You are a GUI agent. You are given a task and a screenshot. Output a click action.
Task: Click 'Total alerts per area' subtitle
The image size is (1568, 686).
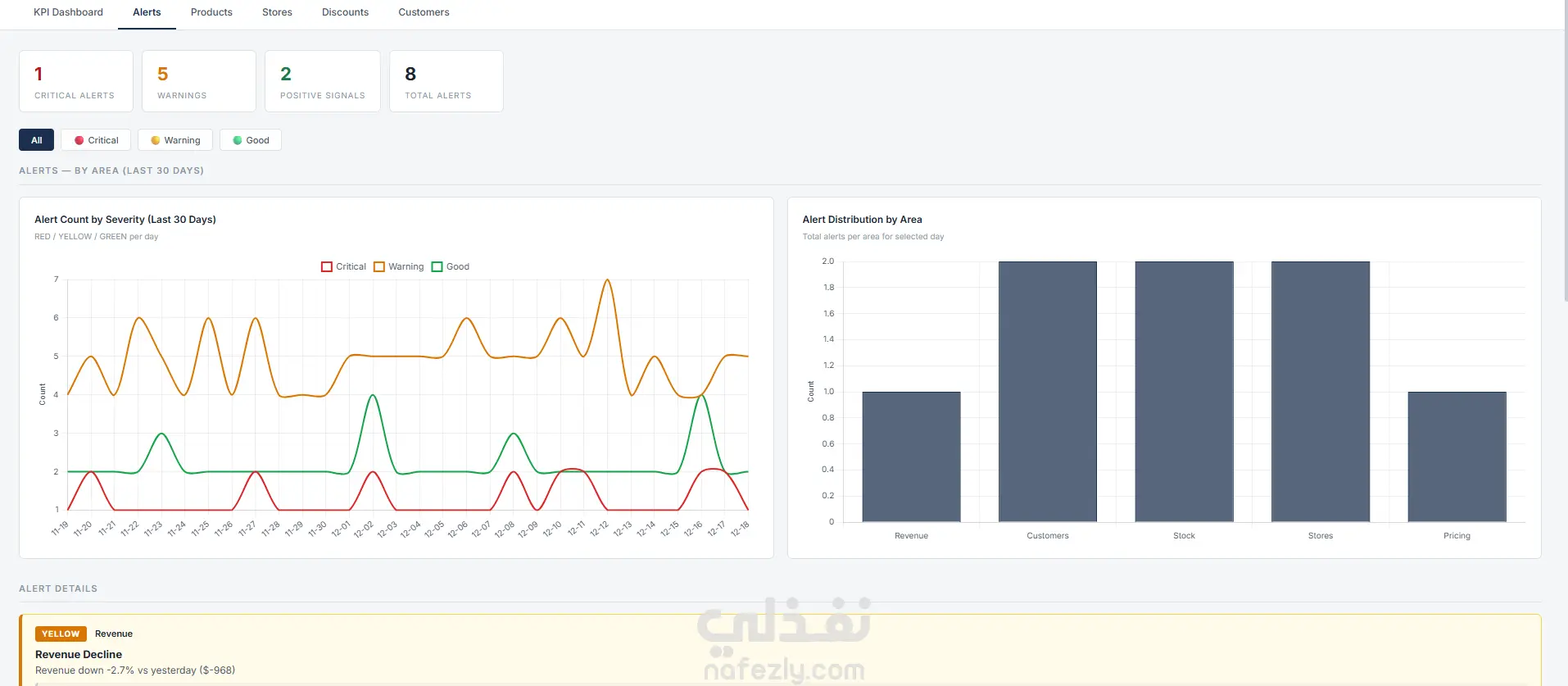tap(873, 236)
